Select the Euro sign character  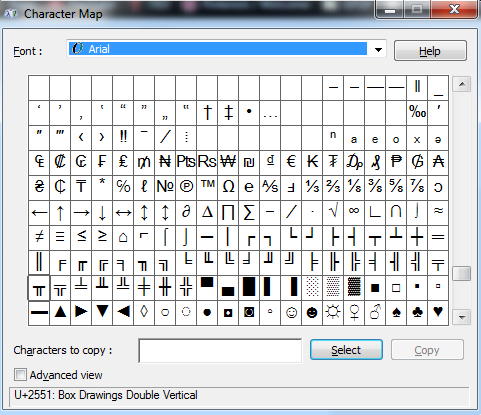291,162
